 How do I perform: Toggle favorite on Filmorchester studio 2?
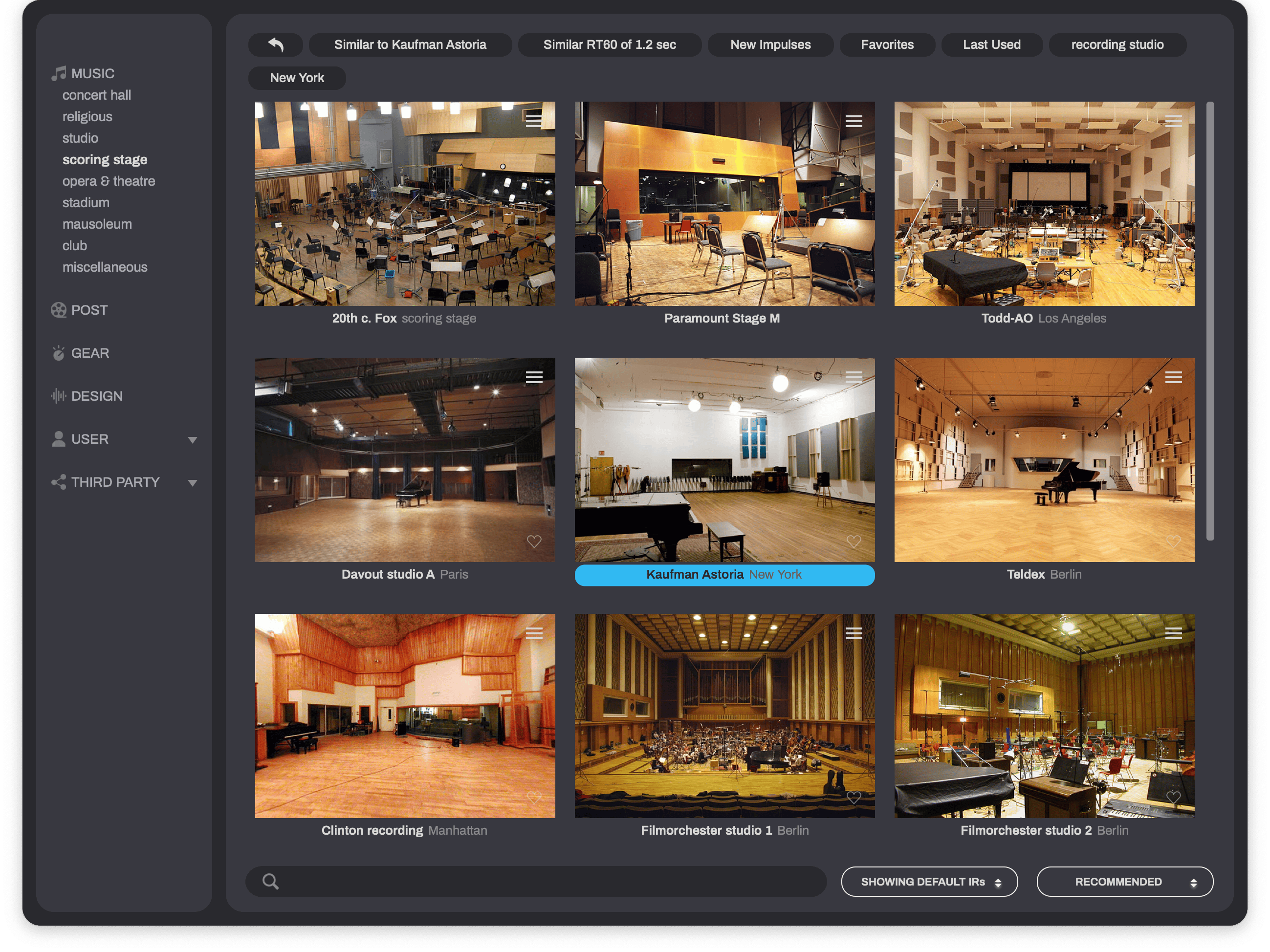click(1174, 795)
